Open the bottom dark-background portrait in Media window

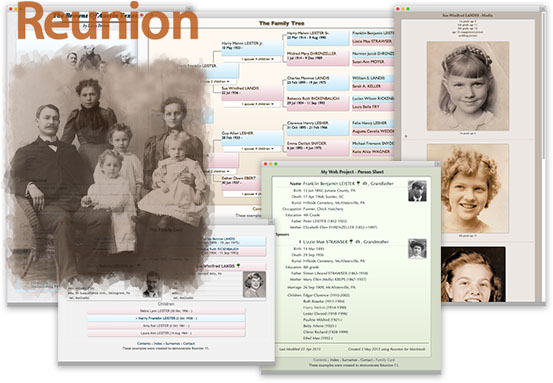tap(473, 274)
